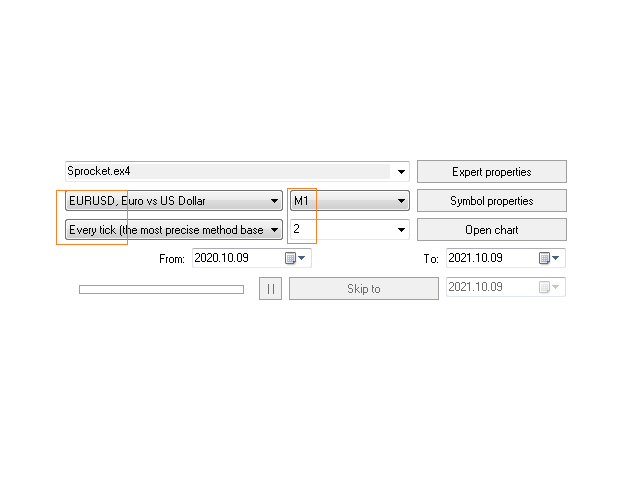The width and height of the screenshot is (640, 480).
Task: Click the Open chart button
Action: coord(492,230)
